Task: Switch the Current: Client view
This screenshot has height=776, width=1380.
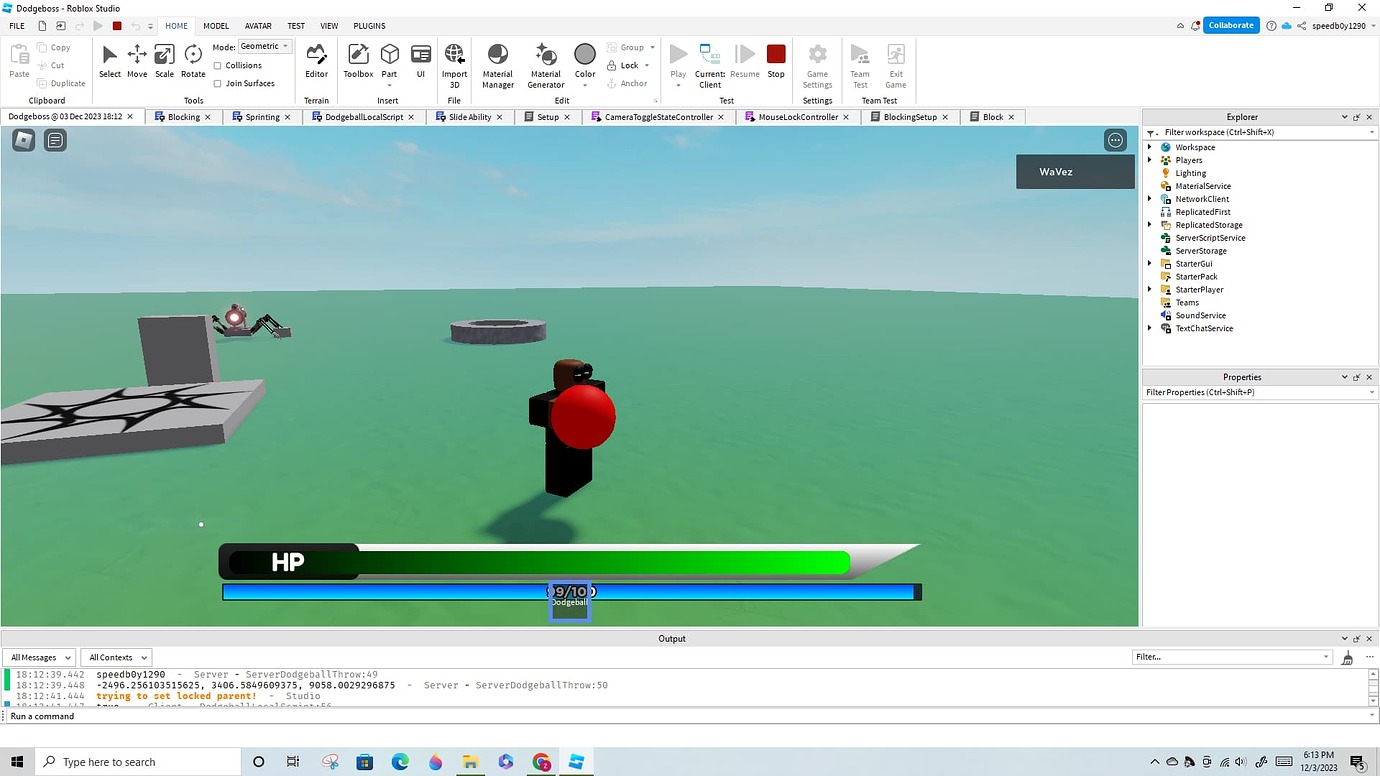Action: point(710,66)
